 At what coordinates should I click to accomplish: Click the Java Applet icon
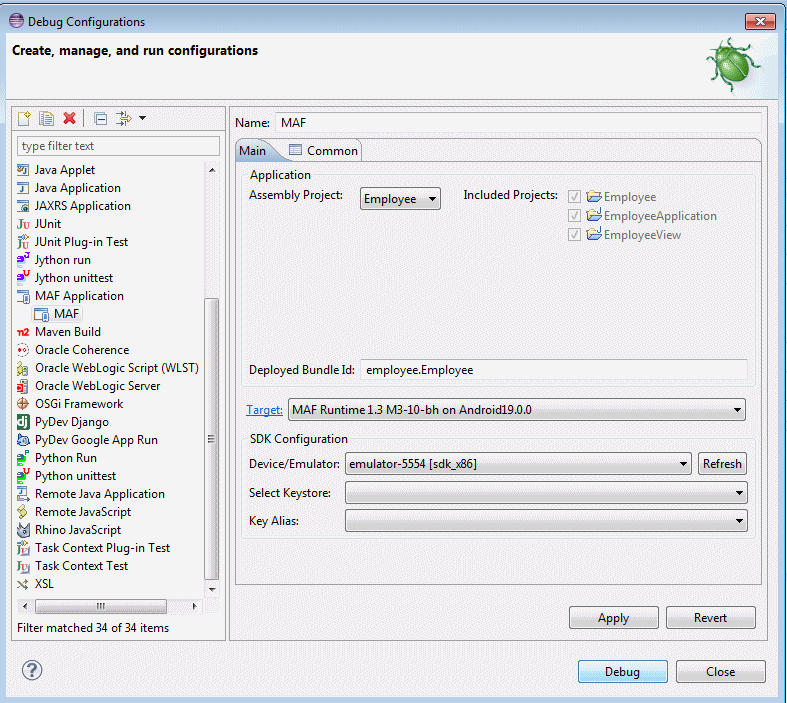(x=23, y=170)
